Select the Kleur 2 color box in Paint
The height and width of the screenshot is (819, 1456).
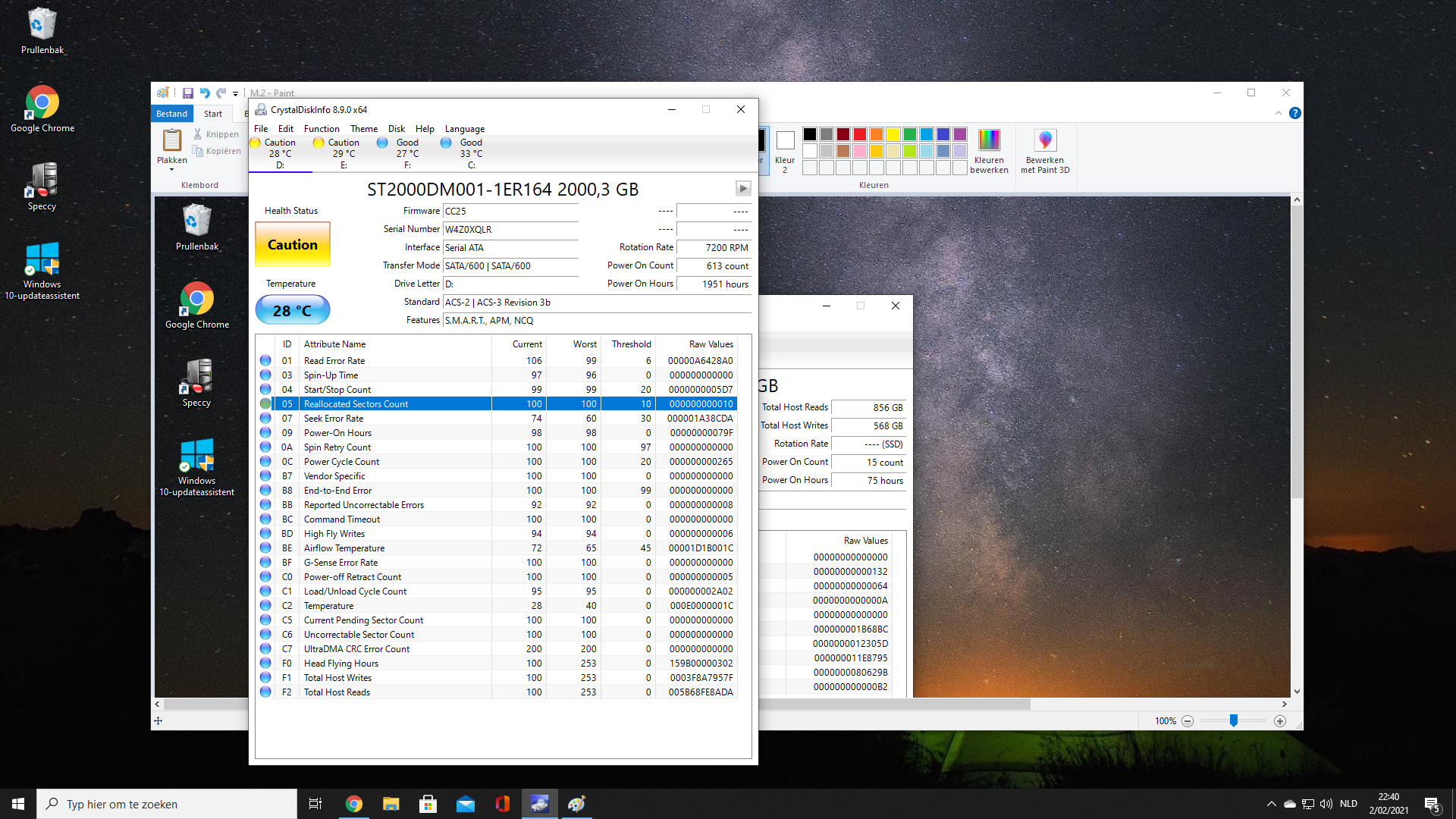click(x=785, y=150)
